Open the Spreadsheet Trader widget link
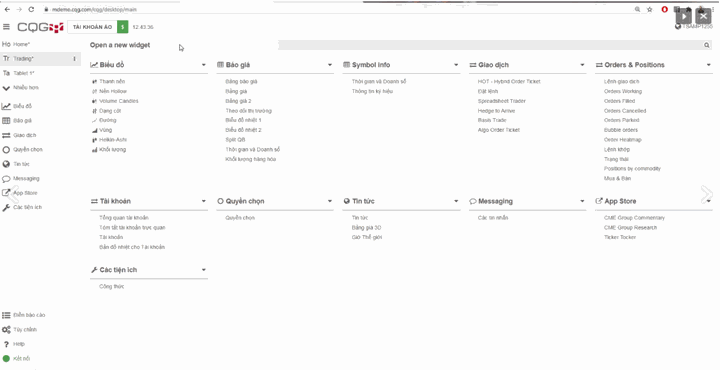The image size is (720, 370). [x=501, y=101]
